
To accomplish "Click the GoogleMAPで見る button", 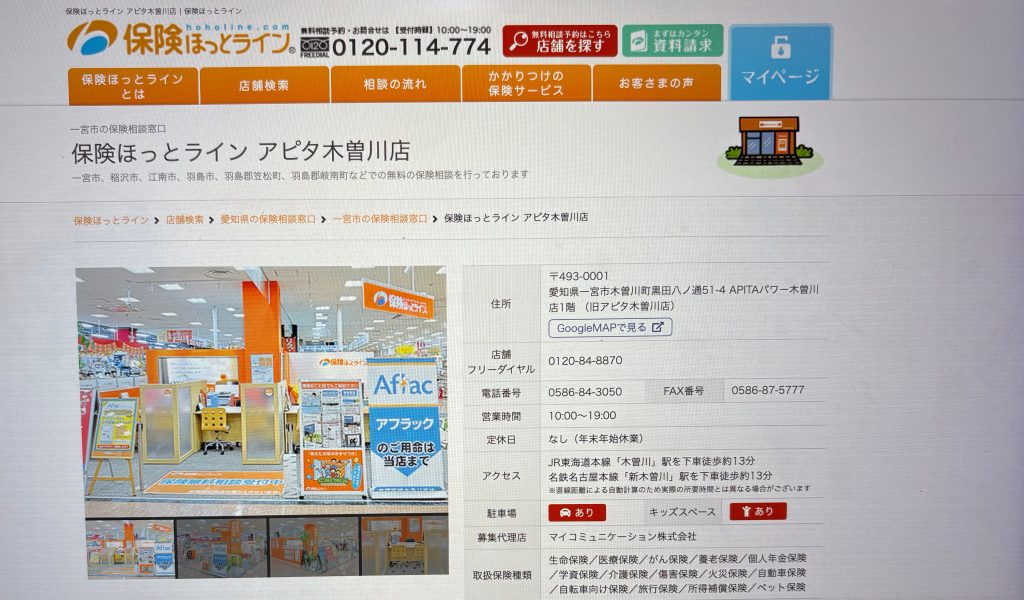I will pos(609,327).
